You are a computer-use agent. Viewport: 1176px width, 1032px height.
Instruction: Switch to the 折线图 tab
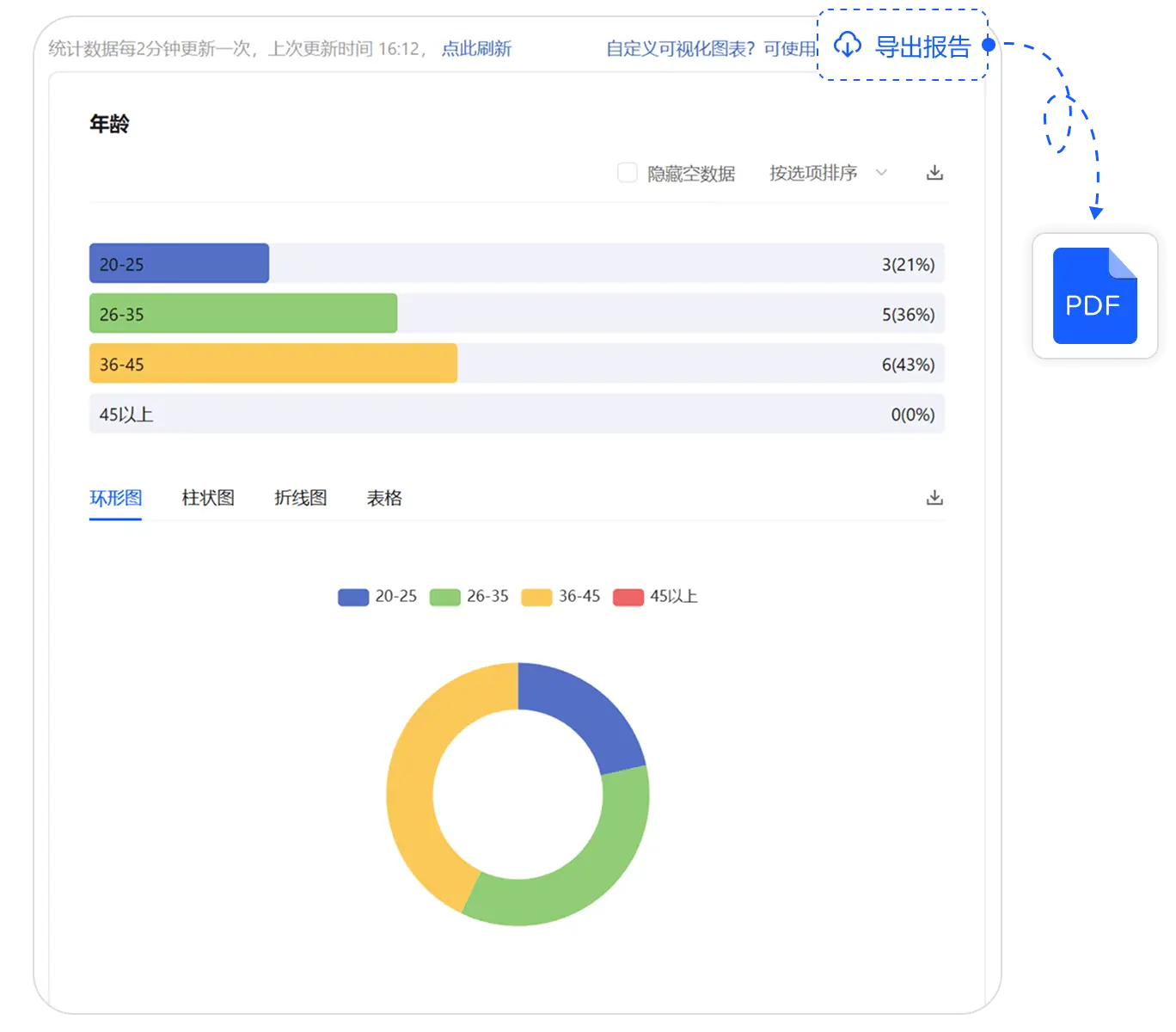(x=300, y=498)
